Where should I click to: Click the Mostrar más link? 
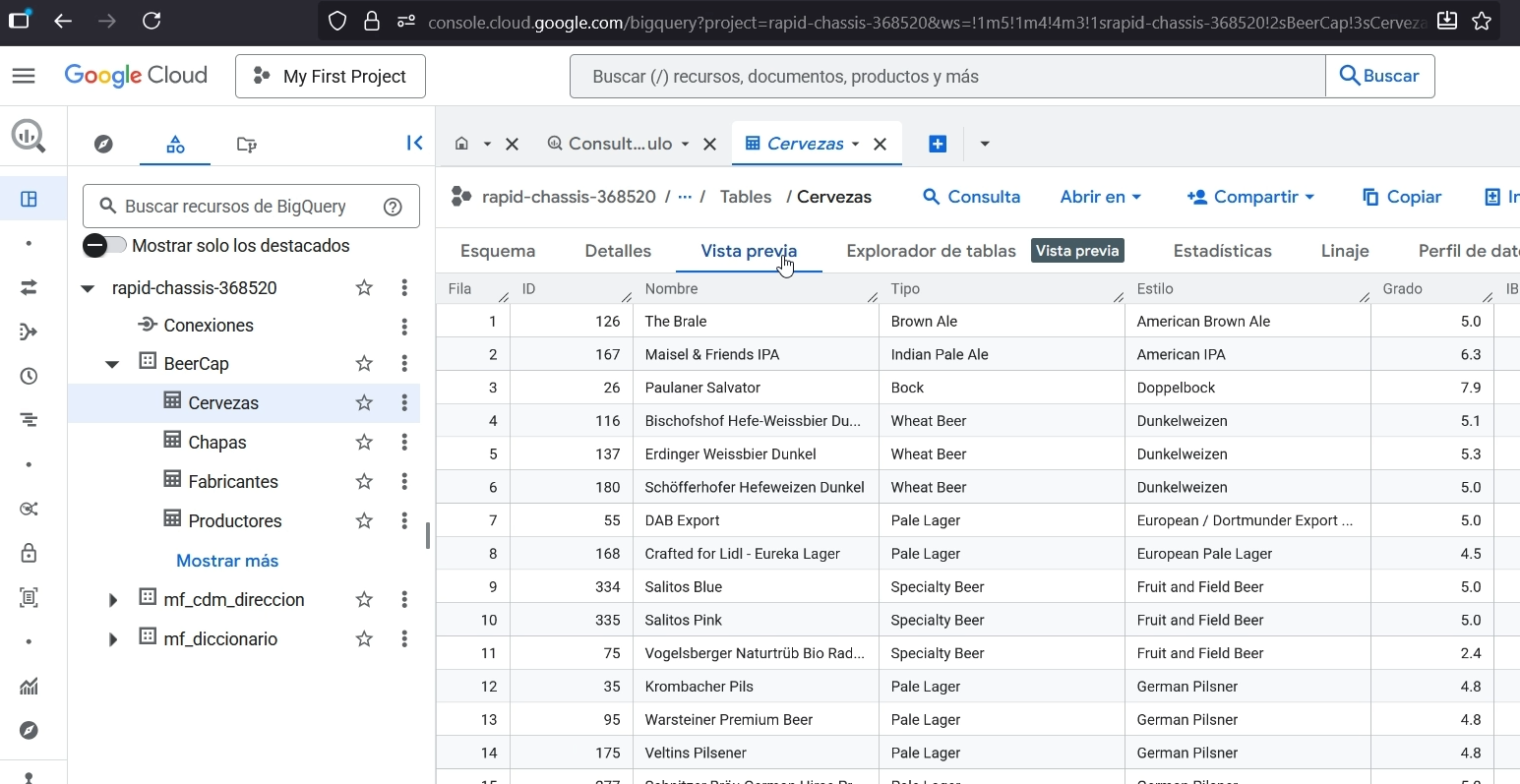pyautogui.click(x=226, y=561)
